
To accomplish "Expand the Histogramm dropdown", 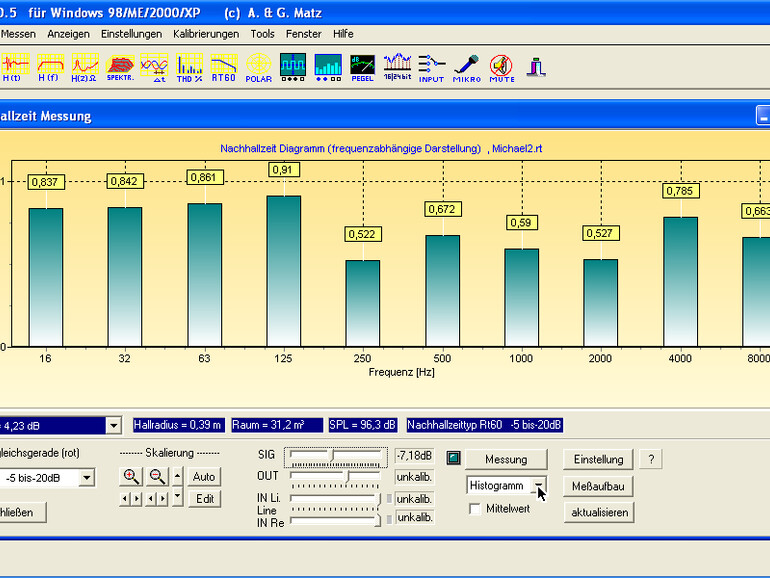I will (x=539, y=485).
